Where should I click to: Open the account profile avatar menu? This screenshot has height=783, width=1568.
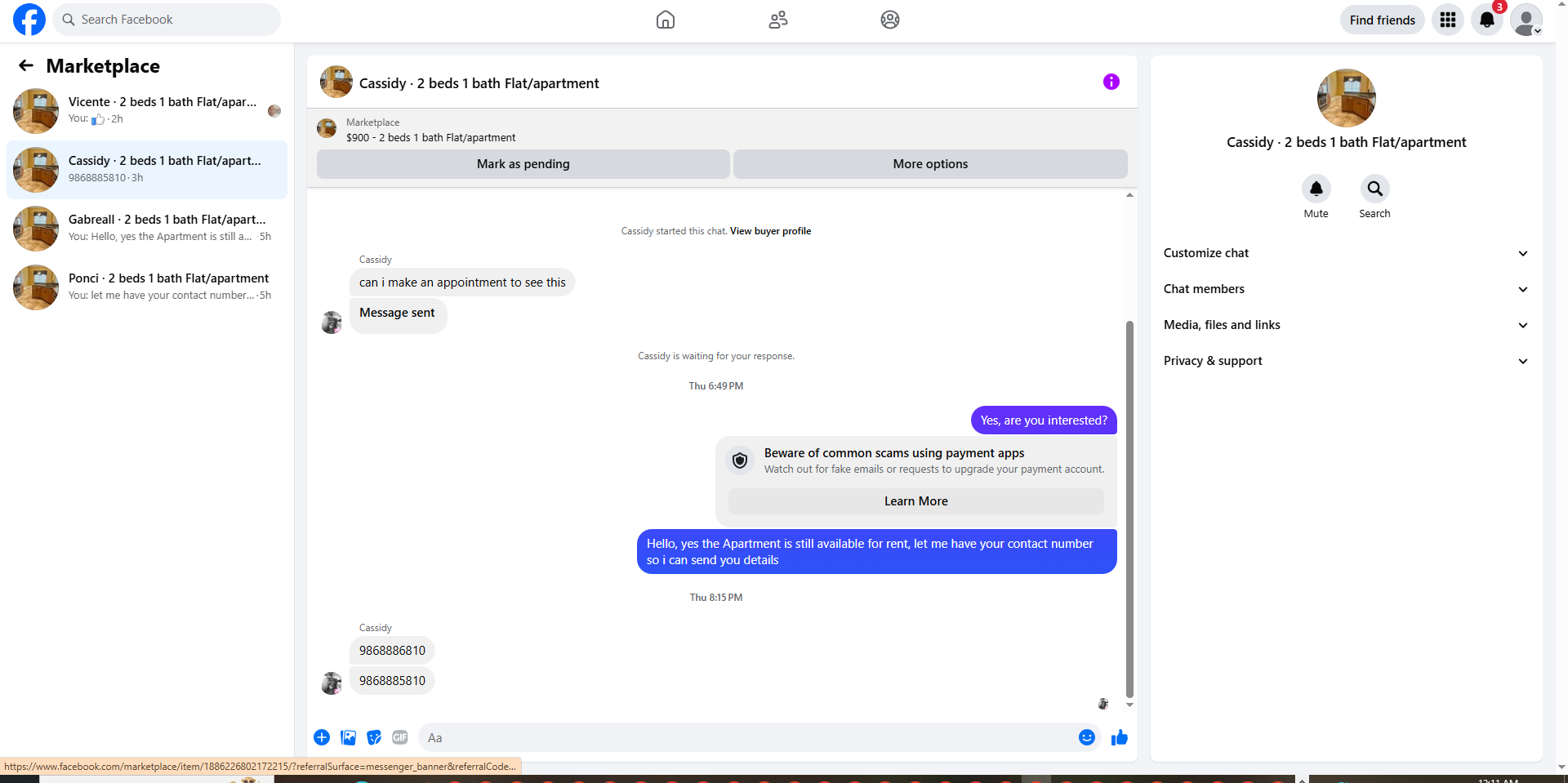coord(1526,20)
